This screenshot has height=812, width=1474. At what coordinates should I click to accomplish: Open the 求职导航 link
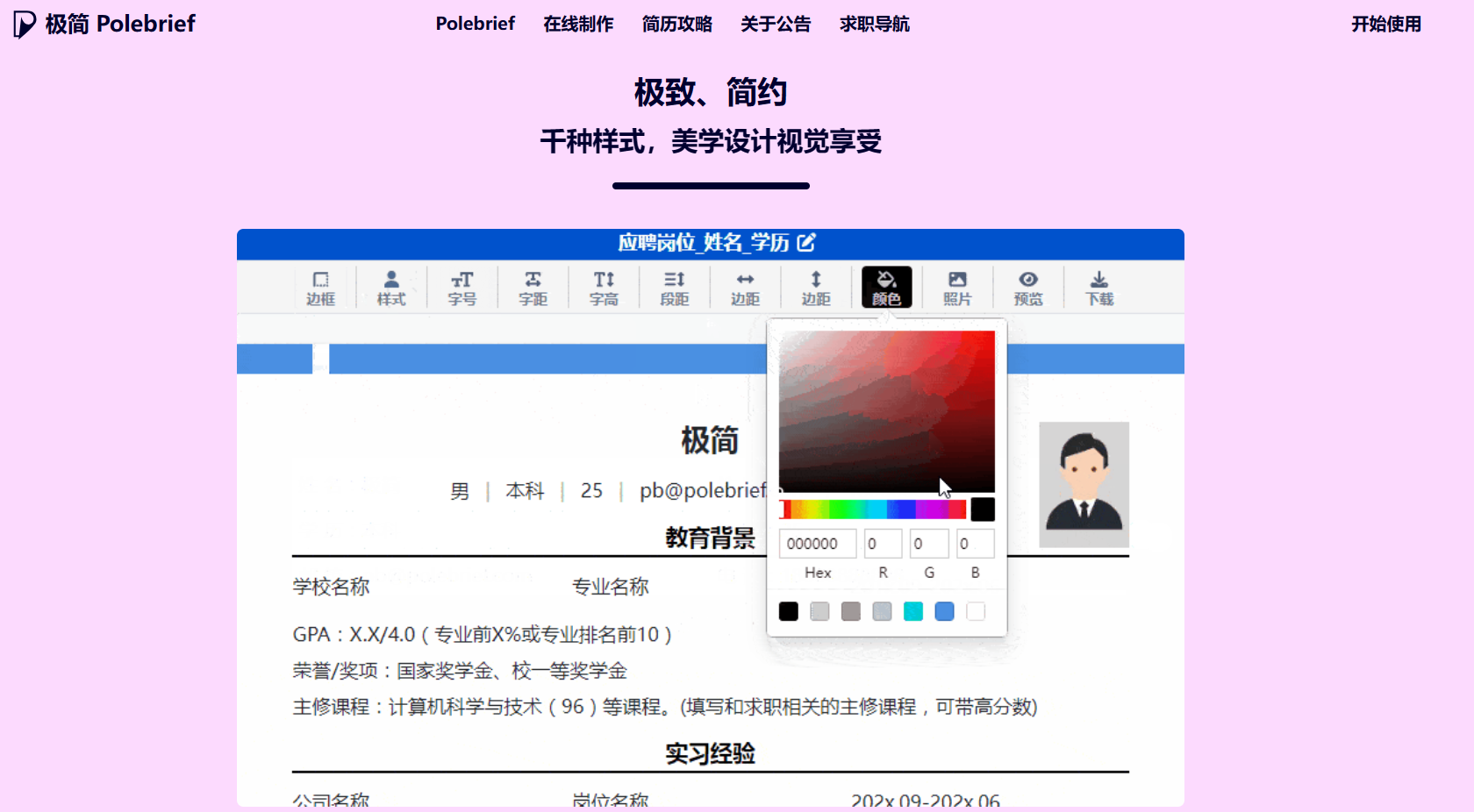point(874,25)
